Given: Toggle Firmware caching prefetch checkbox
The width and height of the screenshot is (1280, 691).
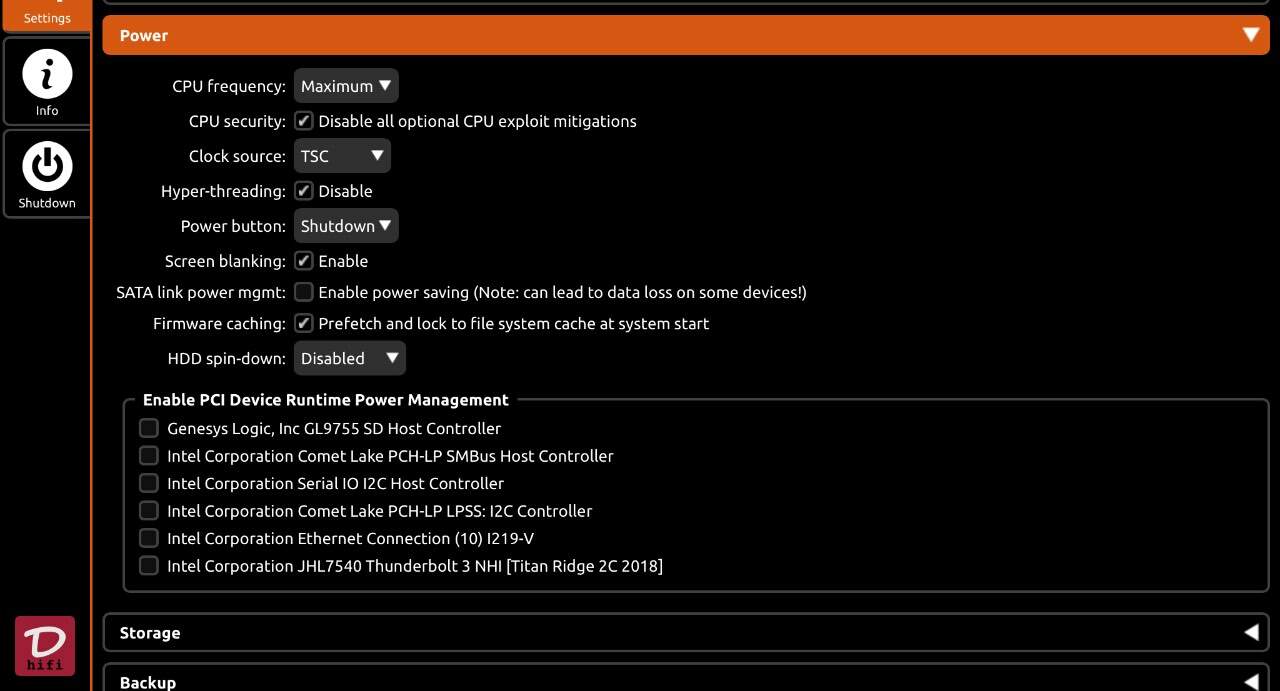Looking at the screenshot, I should click(304, 324).
